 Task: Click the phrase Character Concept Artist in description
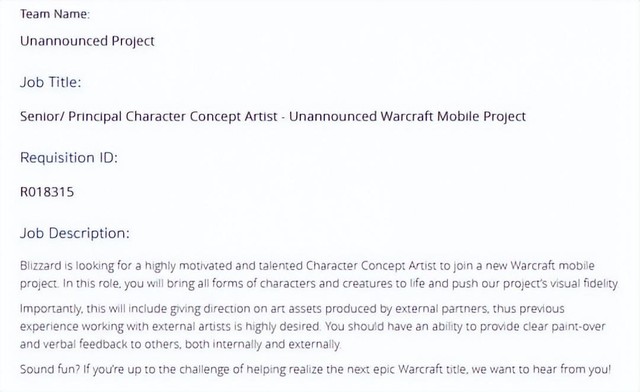[x=371, y=266]
